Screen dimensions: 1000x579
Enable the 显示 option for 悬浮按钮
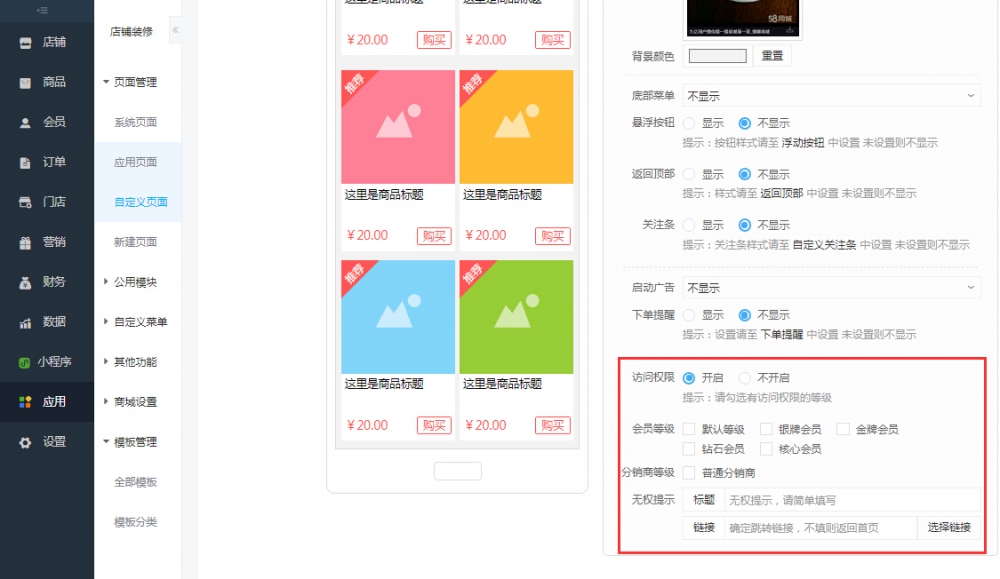click(692, 122)
